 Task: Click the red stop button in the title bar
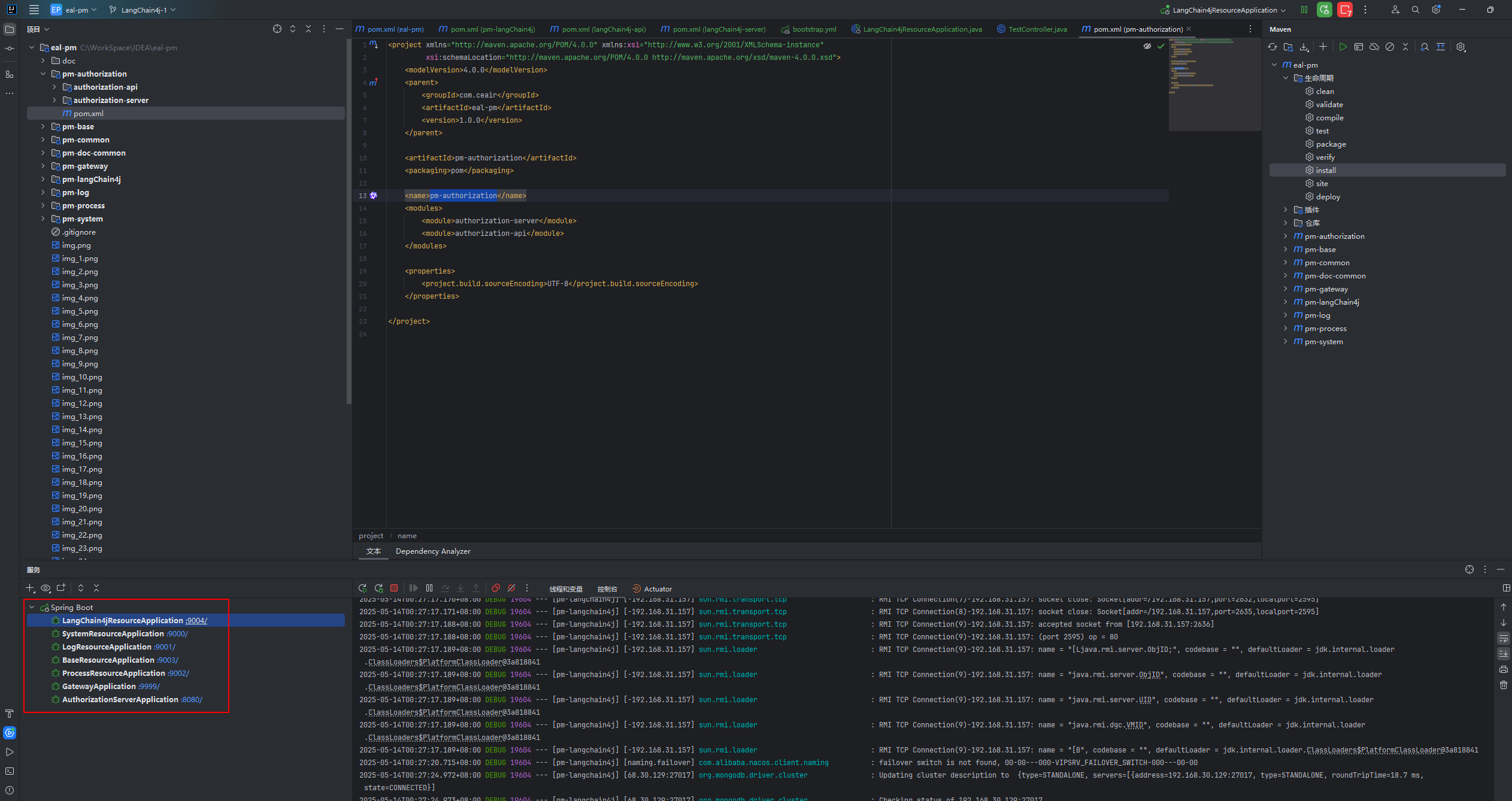(1345, 10)
